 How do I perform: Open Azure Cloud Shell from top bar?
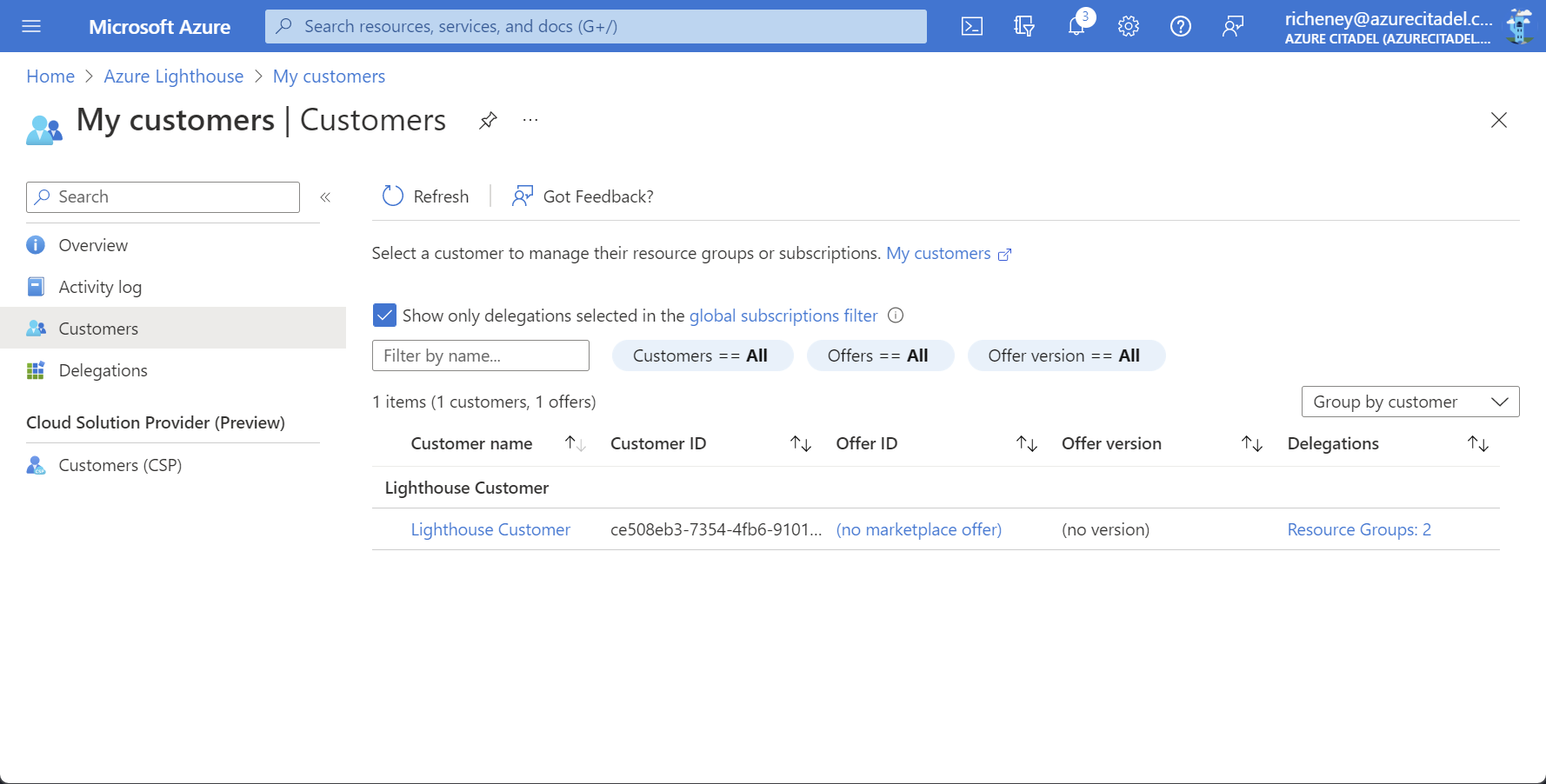pos(971,26)
